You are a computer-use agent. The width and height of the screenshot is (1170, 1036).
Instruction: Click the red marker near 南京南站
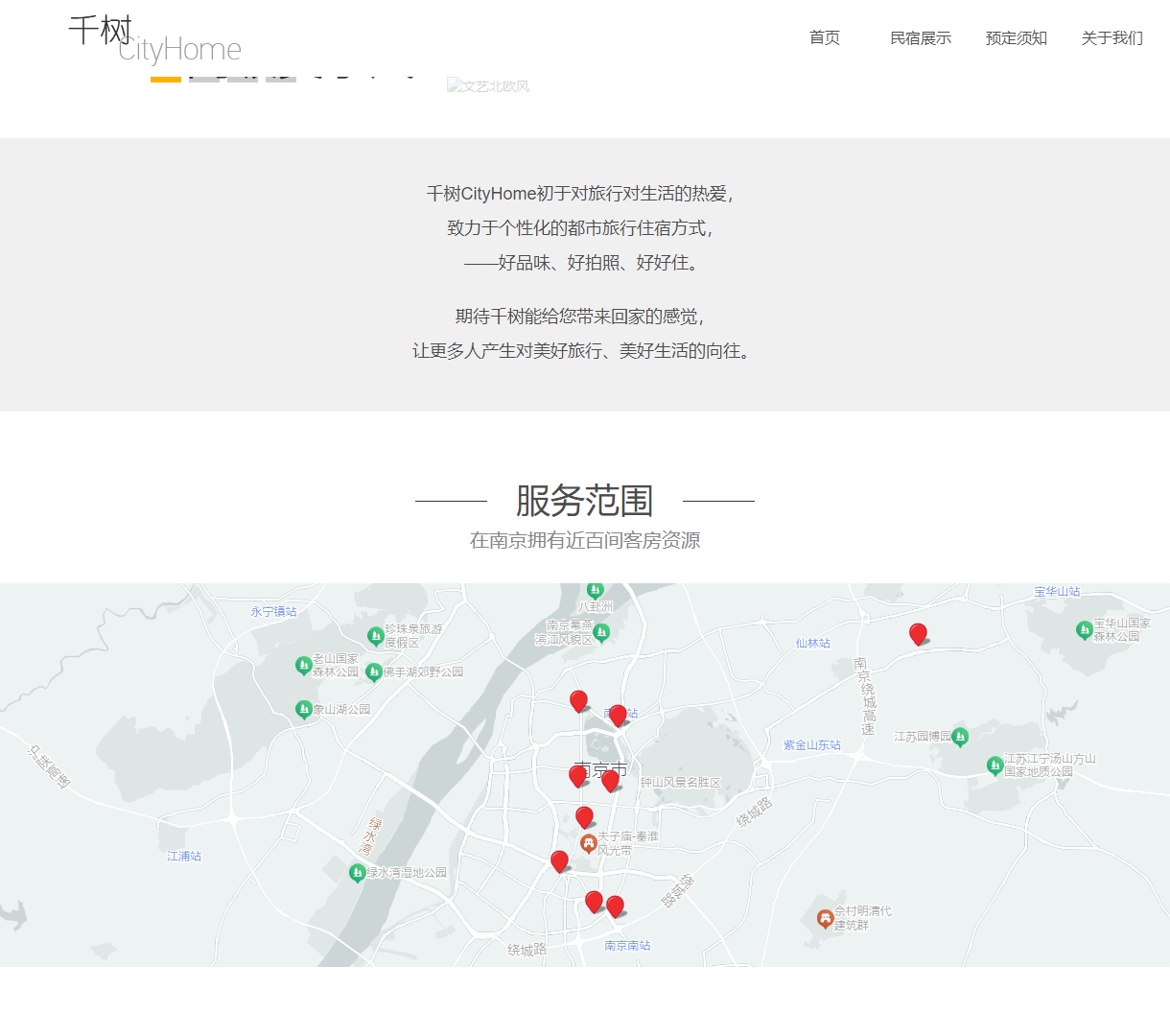click(614, 904)
